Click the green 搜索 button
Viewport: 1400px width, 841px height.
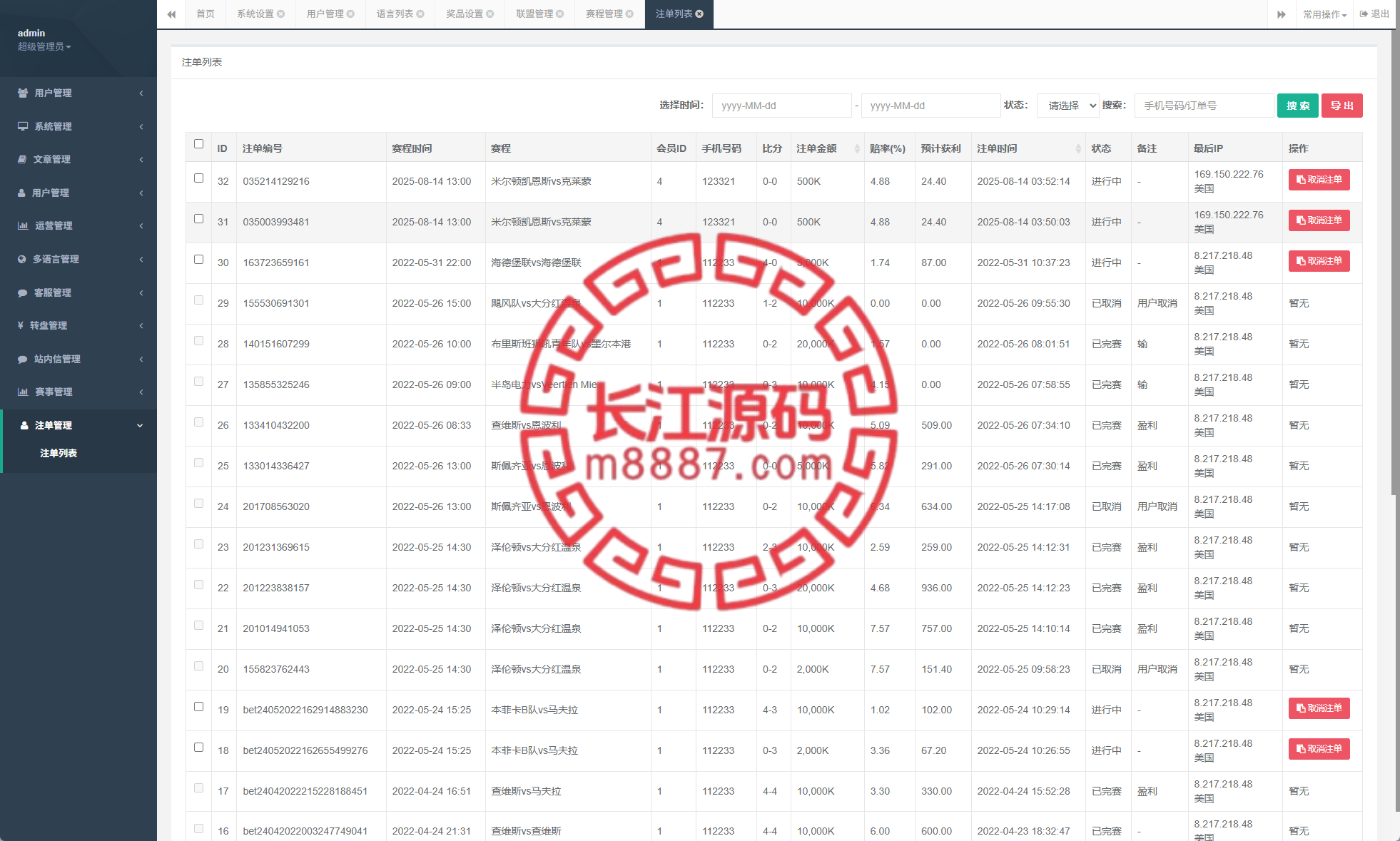click(x=1298, y=106)
